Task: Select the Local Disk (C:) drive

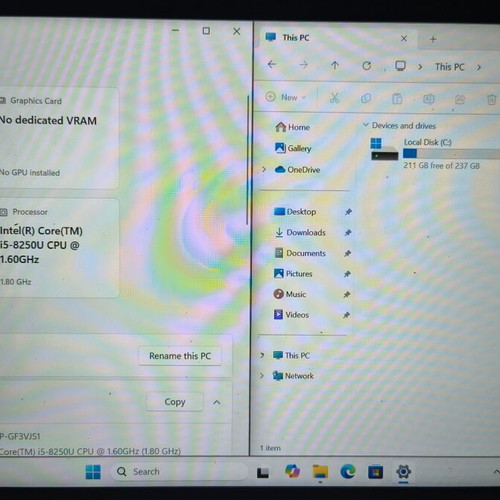Action: [x=435, y=153]
